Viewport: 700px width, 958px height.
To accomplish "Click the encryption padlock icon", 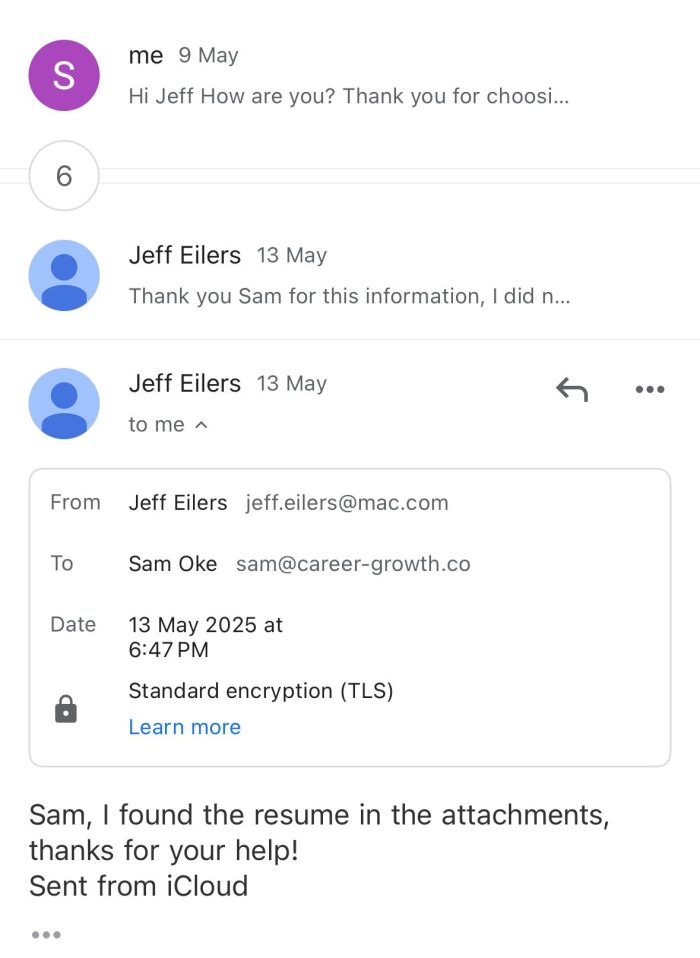I will (x=65, y=710).
